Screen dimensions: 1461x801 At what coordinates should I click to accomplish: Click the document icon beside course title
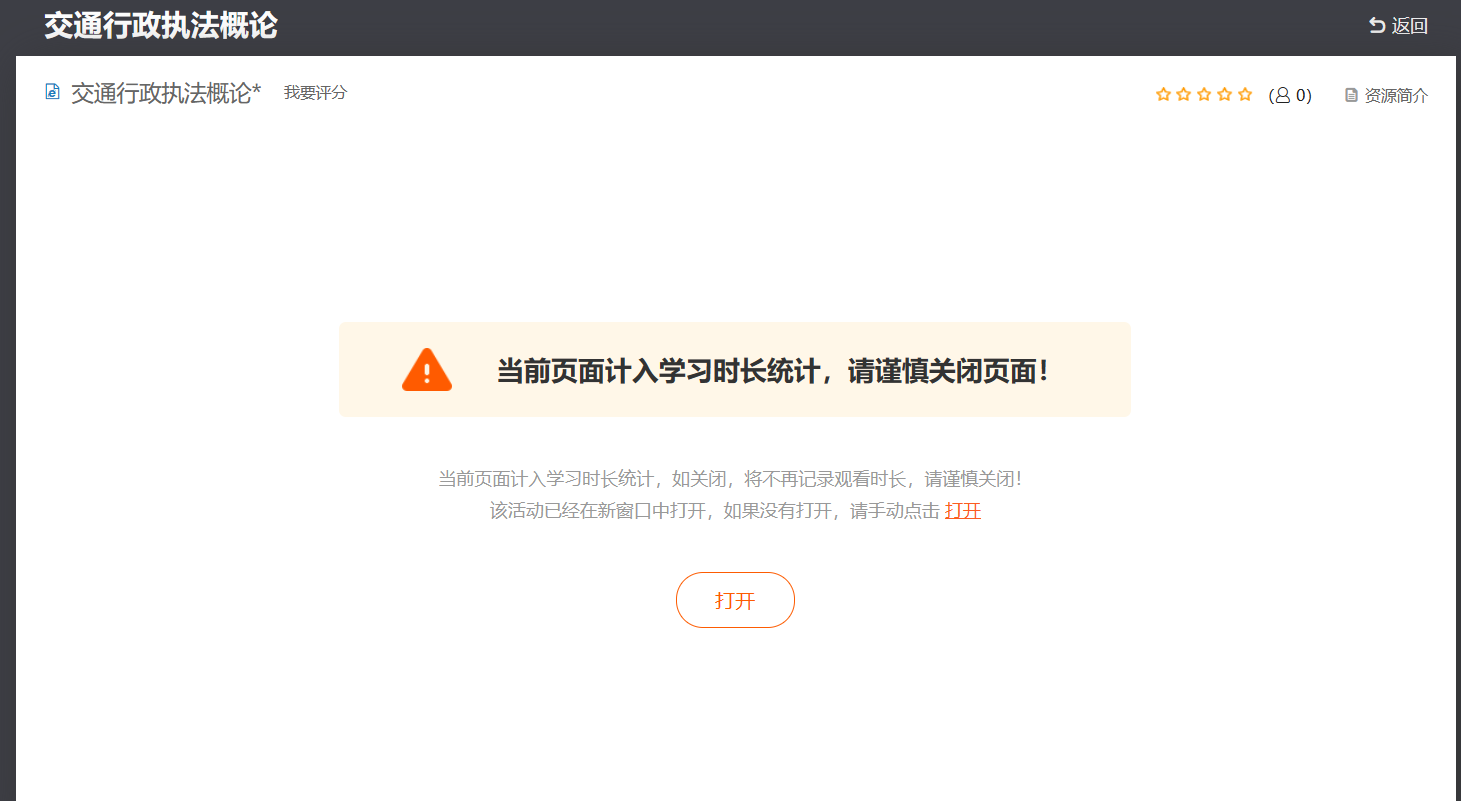53,92
